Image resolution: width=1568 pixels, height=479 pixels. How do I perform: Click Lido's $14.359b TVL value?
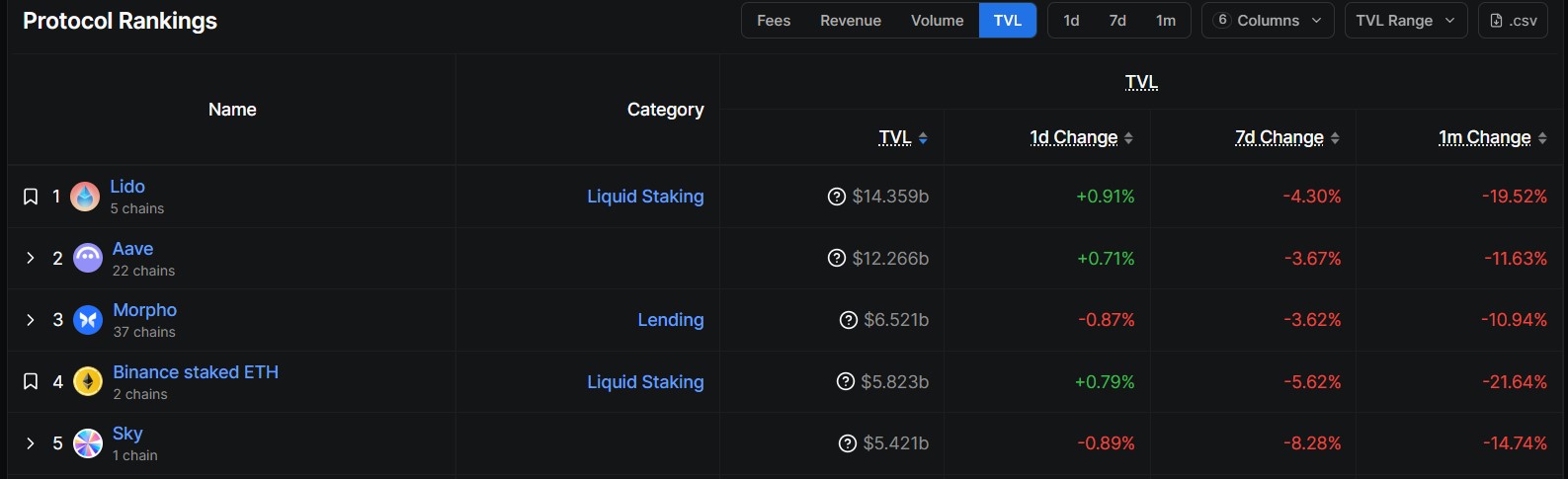point(890,197)
